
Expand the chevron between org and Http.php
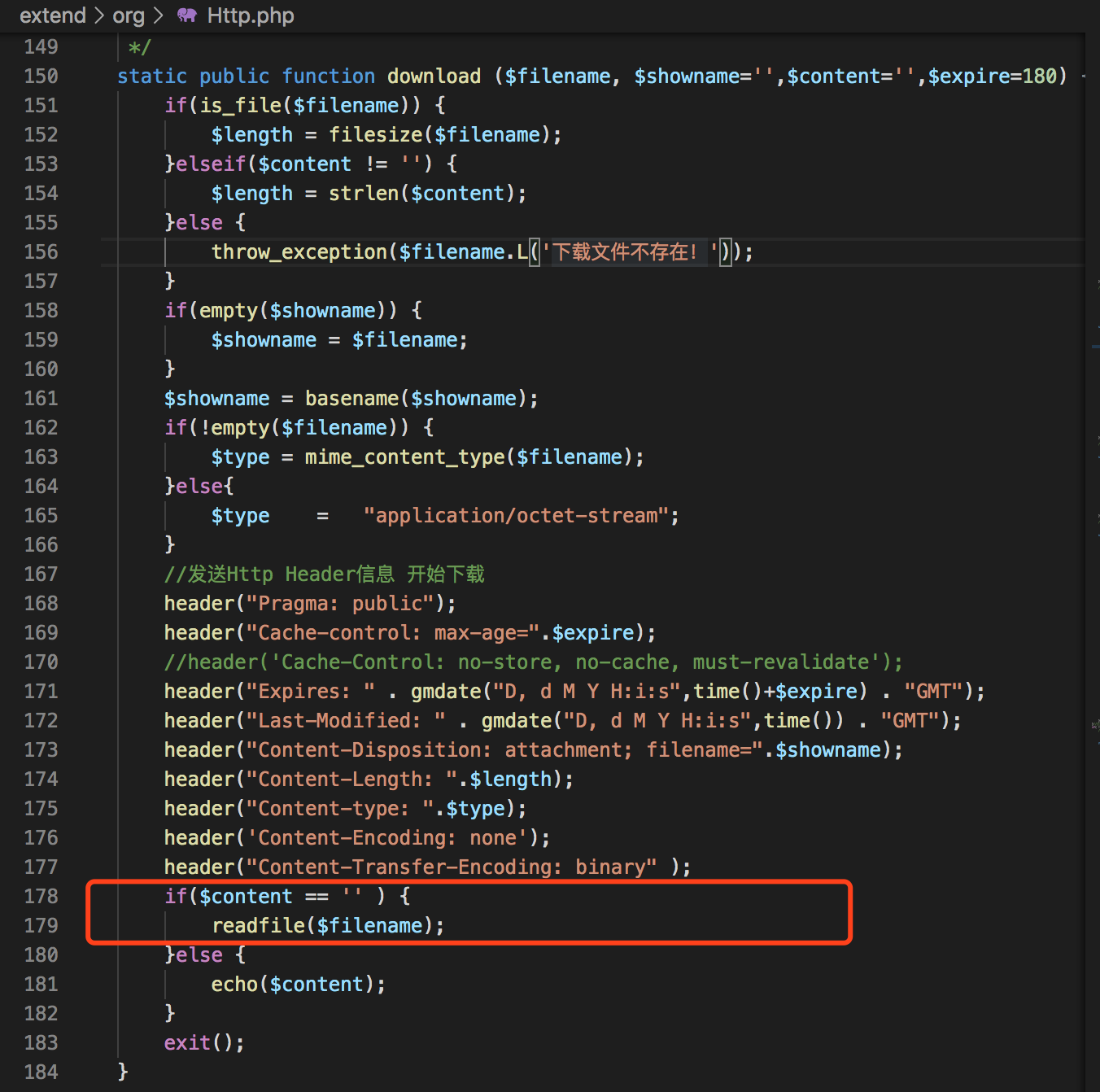[157, 15]
